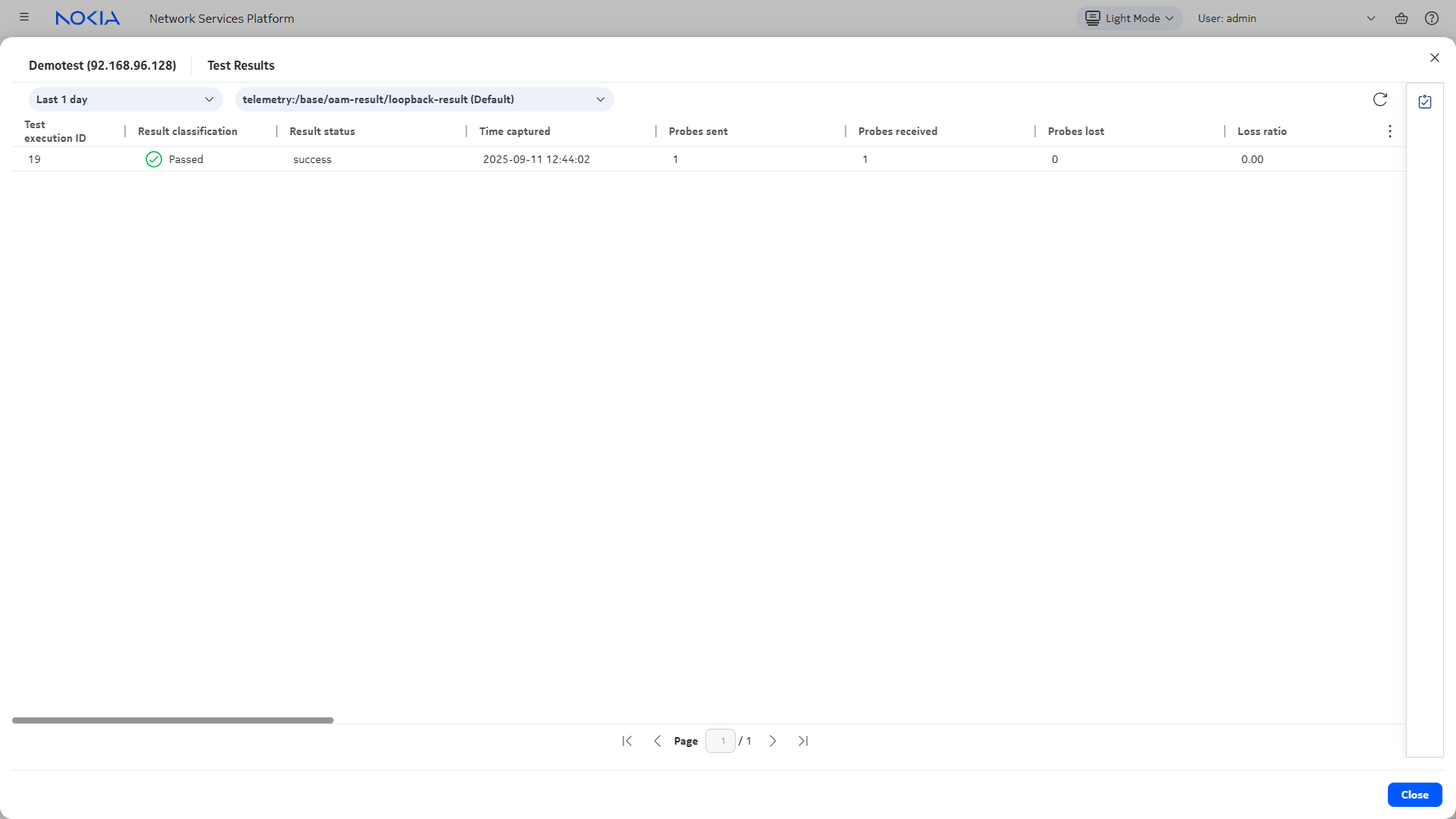The image size is (1456, 819).
Task: Open the clipboard check side panel icon
Action: (x=1425, y=102)
